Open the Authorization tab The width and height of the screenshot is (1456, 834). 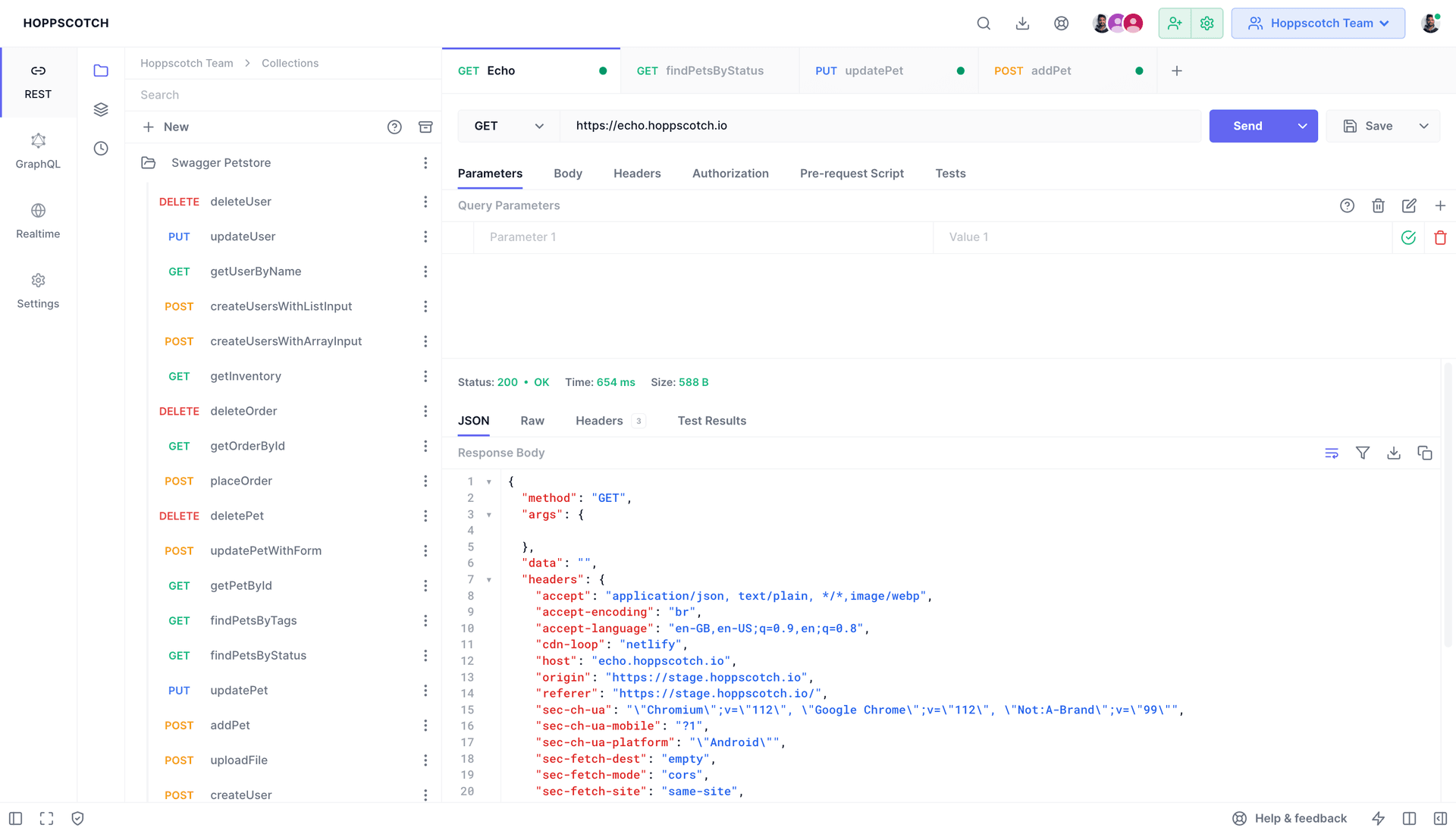click(x=730, y=174)
